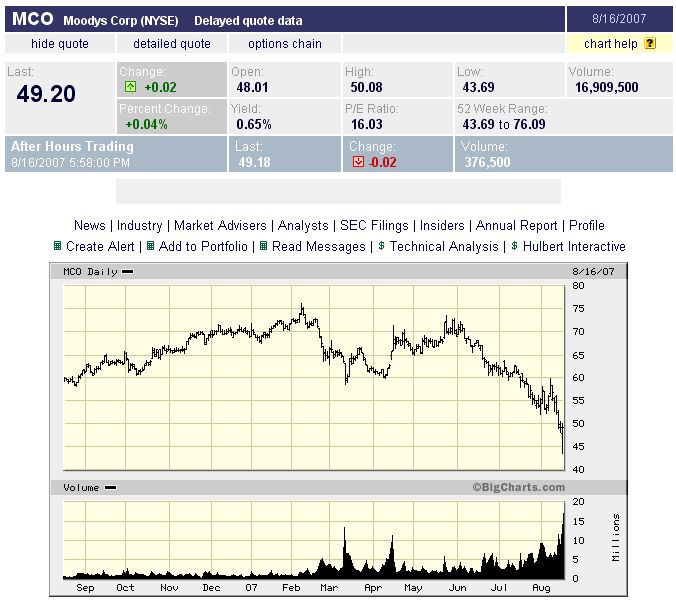The width and height of the screenshot is (676, 606).
Task: Open Hulbert Interactive link
Action: pos(574,246)
